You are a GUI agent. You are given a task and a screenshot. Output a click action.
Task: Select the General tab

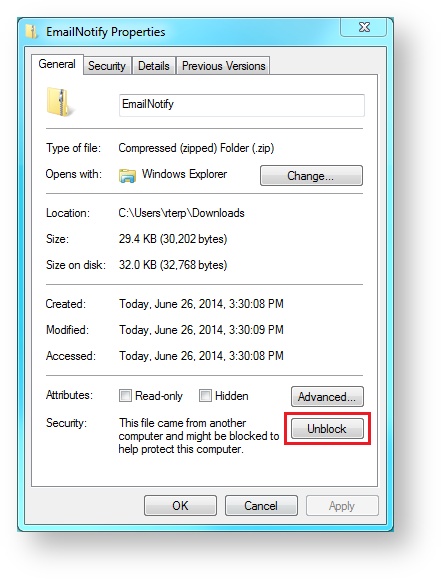coord(57,64)
